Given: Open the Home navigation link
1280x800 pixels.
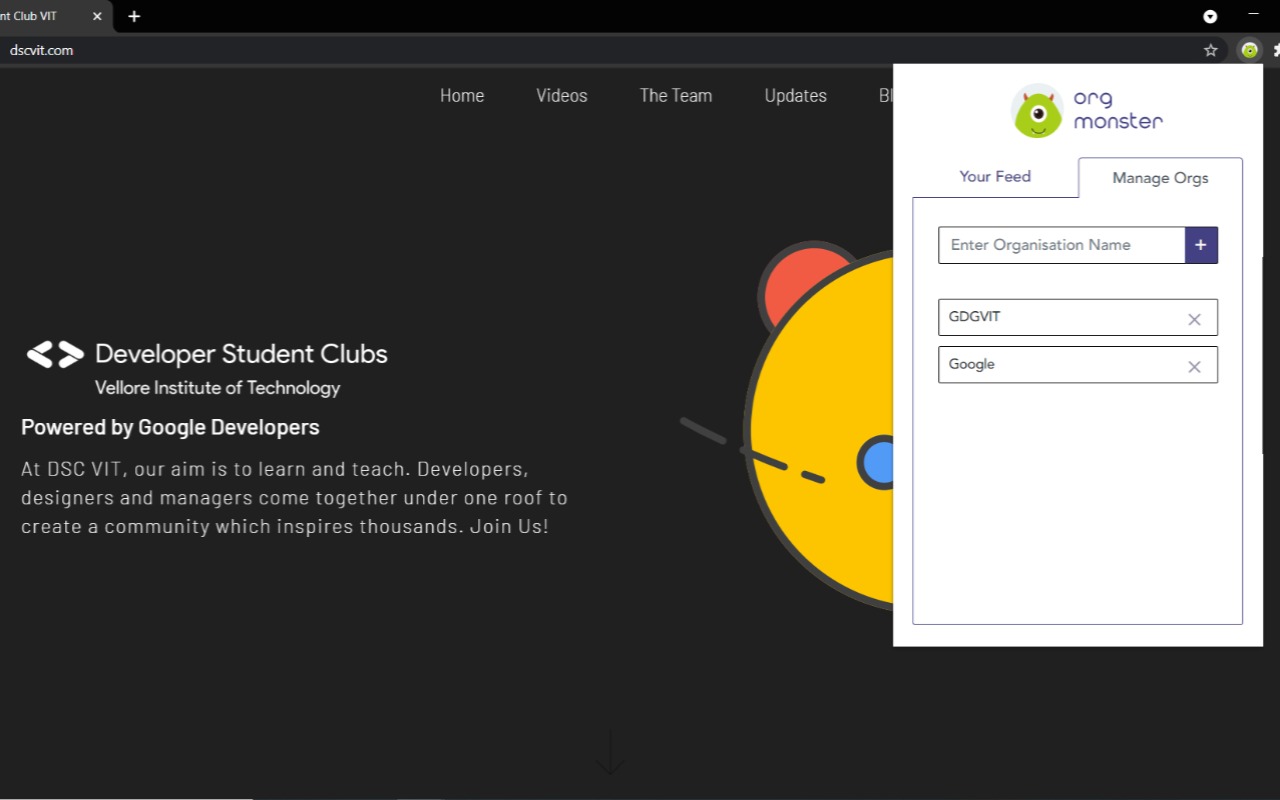Looking at the screenshot, I should [462, 96].
